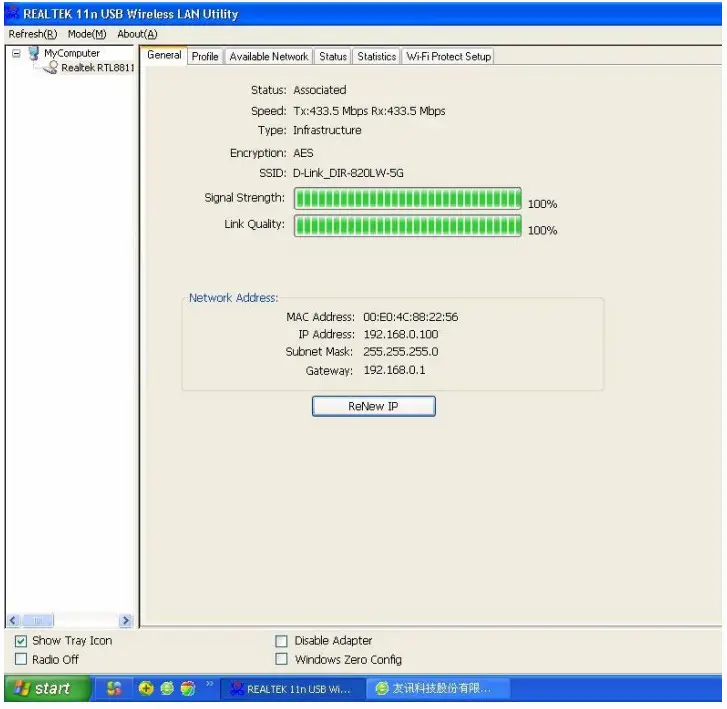Open the Mode menu

tap(87, 34)
